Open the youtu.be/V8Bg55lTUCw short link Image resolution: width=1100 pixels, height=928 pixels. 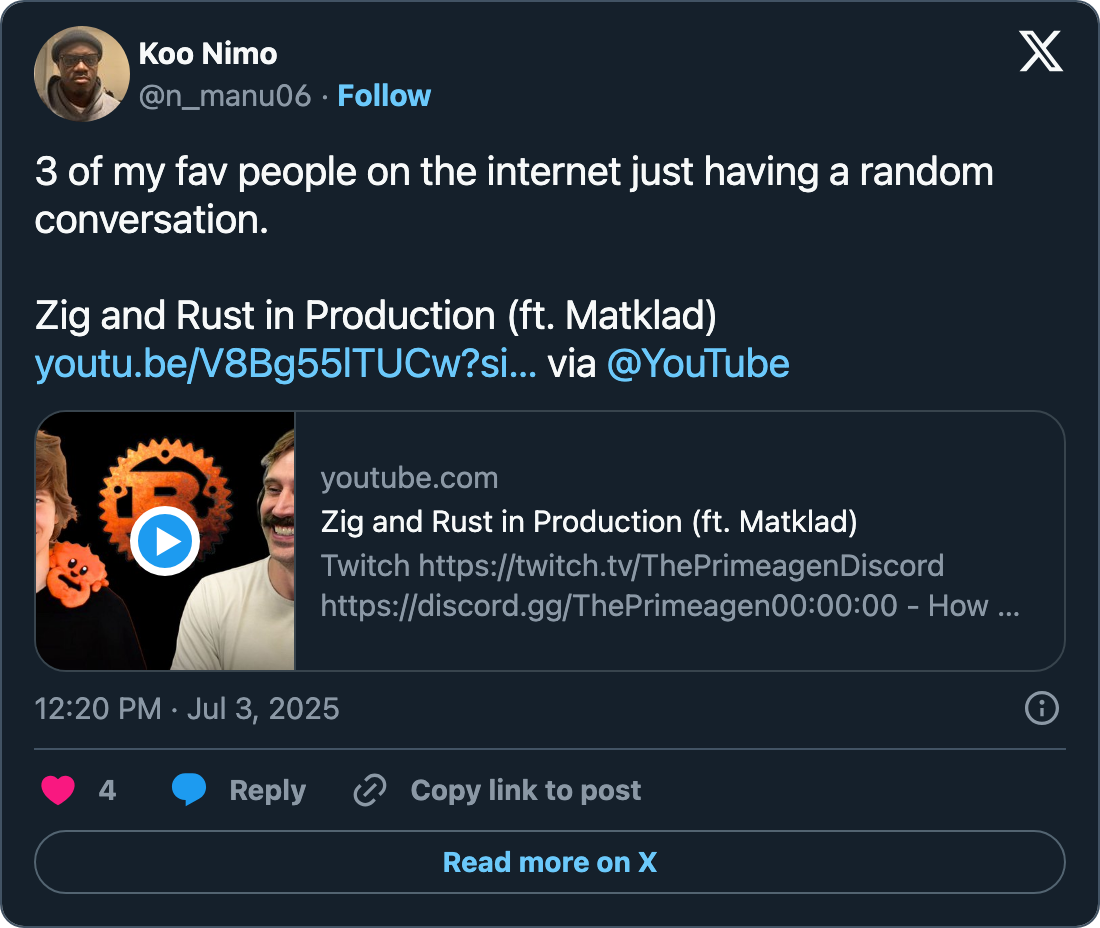pyautogui.click(x=285, y=364)
